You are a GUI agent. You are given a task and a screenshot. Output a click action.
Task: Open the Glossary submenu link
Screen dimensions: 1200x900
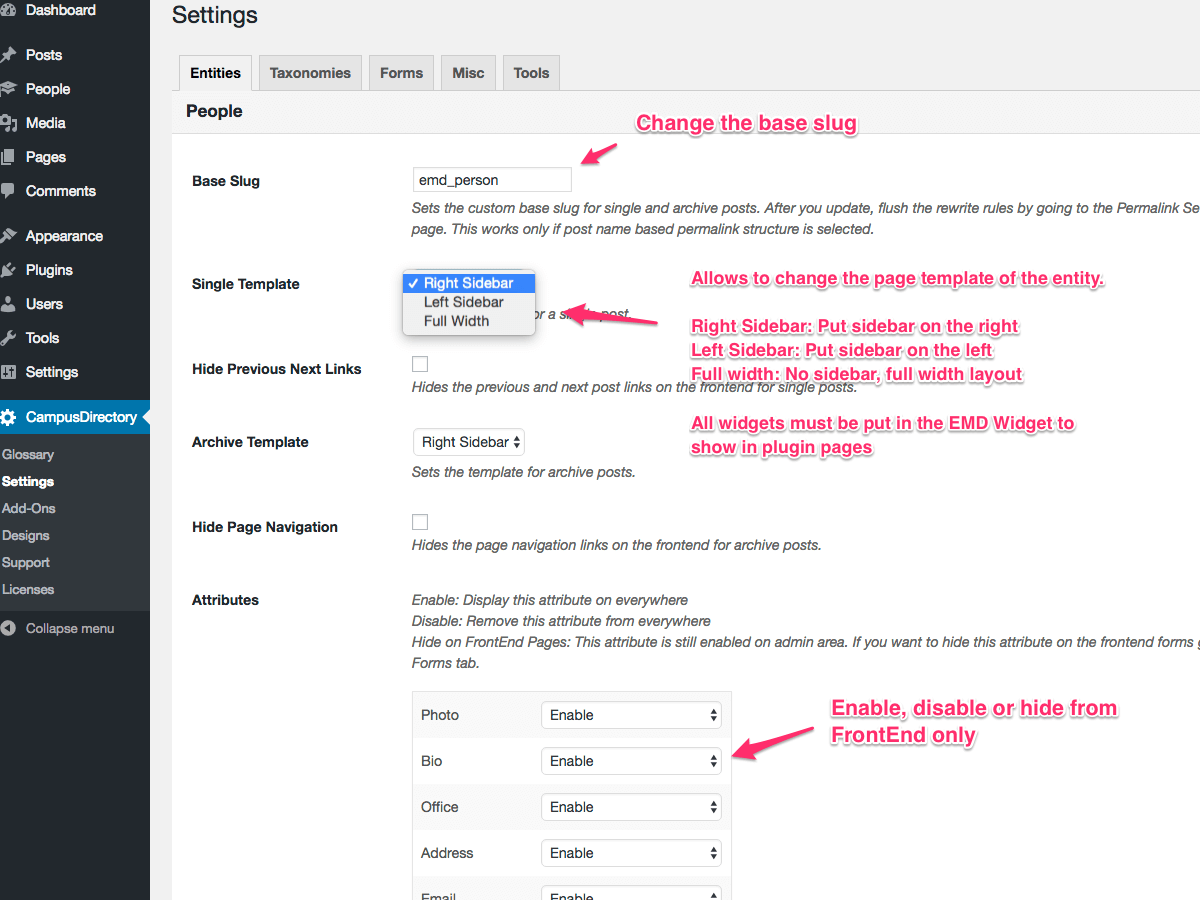point(28,454)
